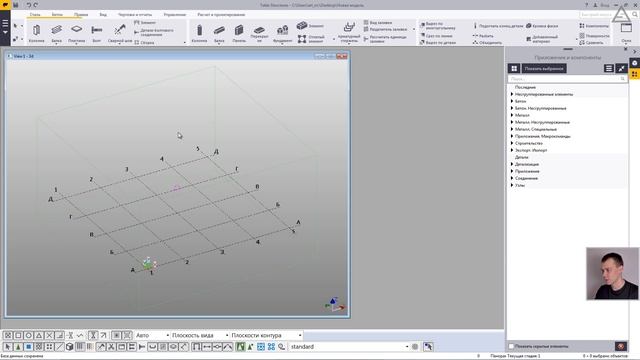Viewport: 640px width, 360px height.
Task: Toggle the triangle midpoint snap switch
Action: tap(39, 335)
